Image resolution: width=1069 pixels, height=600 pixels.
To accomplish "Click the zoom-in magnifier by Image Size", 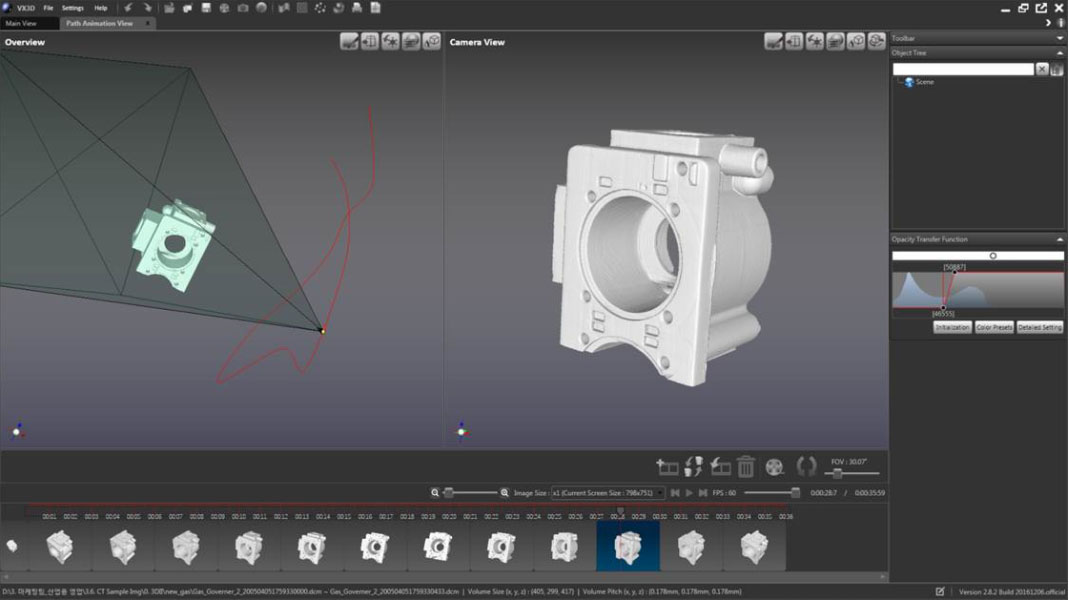I will click(x=504, y=492).
